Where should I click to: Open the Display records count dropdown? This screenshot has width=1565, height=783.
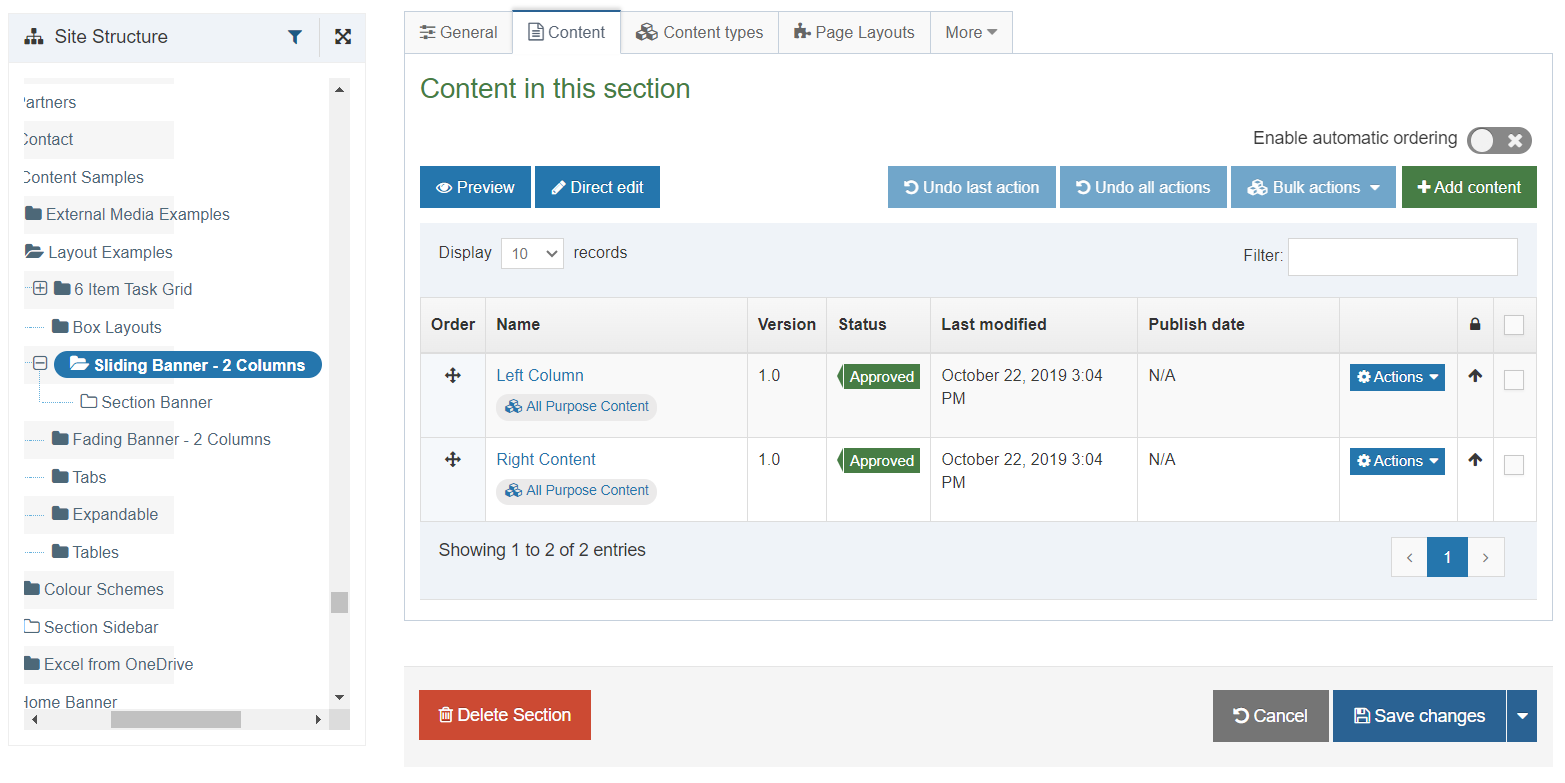(532, 254)
